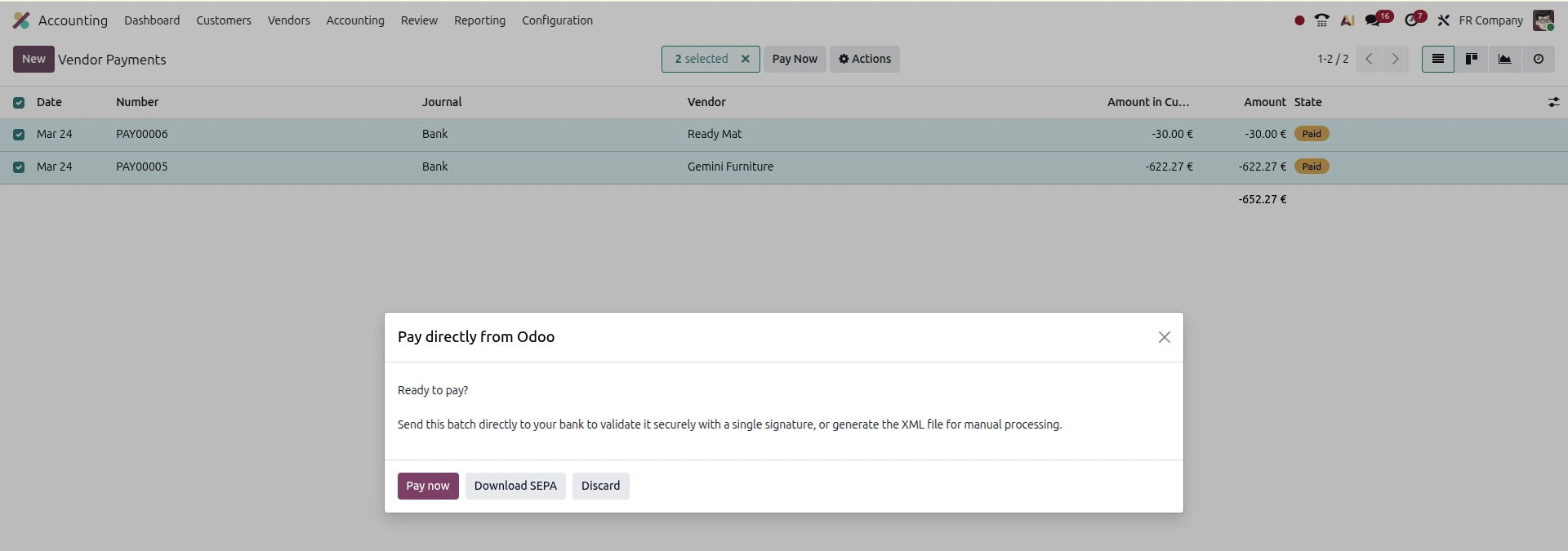
Task: Open the AI assistant icon
Action: click(x=1347, y=20)
